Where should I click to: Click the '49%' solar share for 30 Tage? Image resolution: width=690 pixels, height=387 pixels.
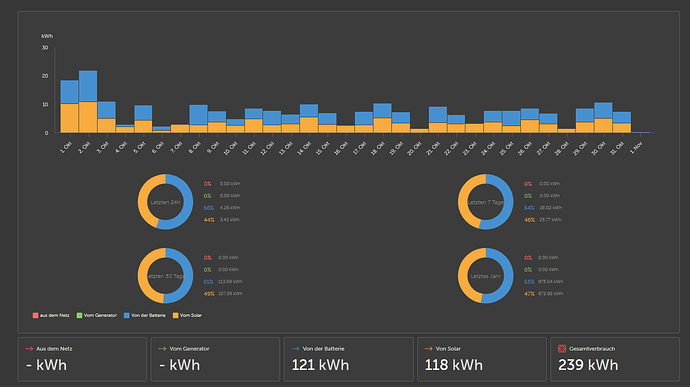pos(209,294)
